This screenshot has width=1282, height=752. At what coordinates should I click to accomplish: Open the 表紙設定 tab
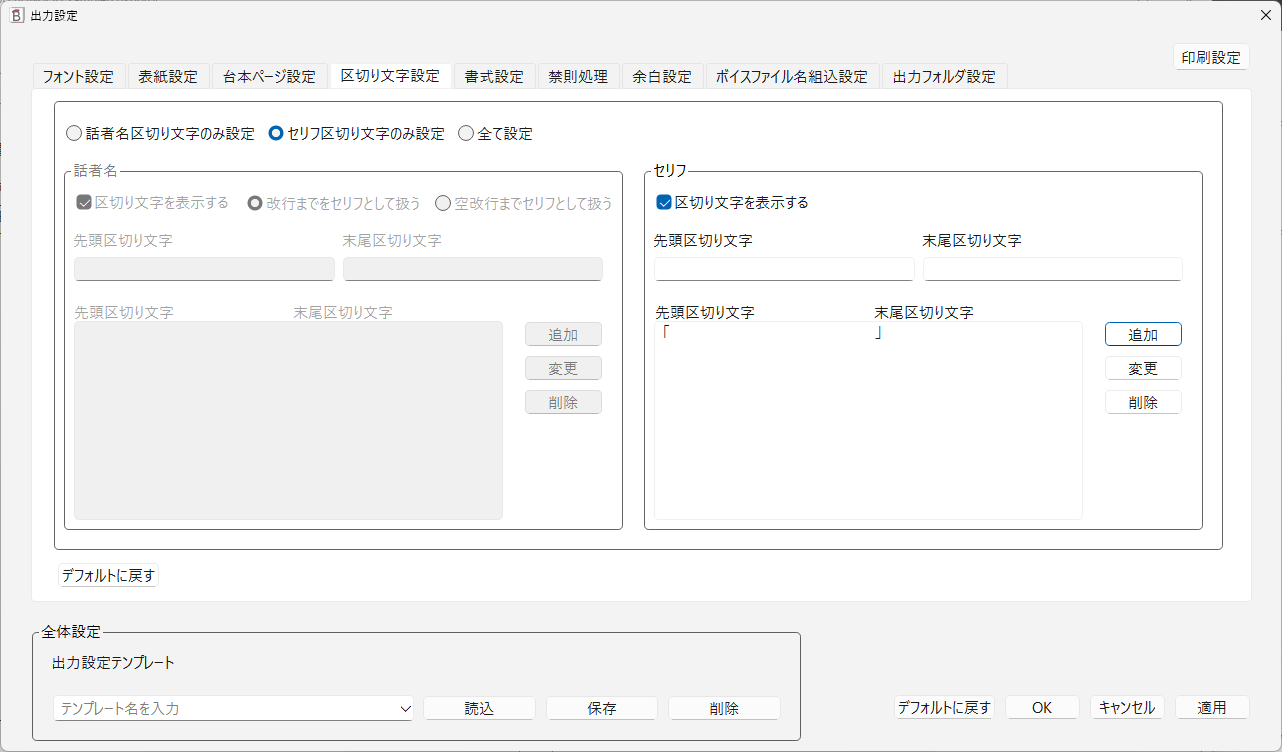pyautogui.click(x=169, y=75)
